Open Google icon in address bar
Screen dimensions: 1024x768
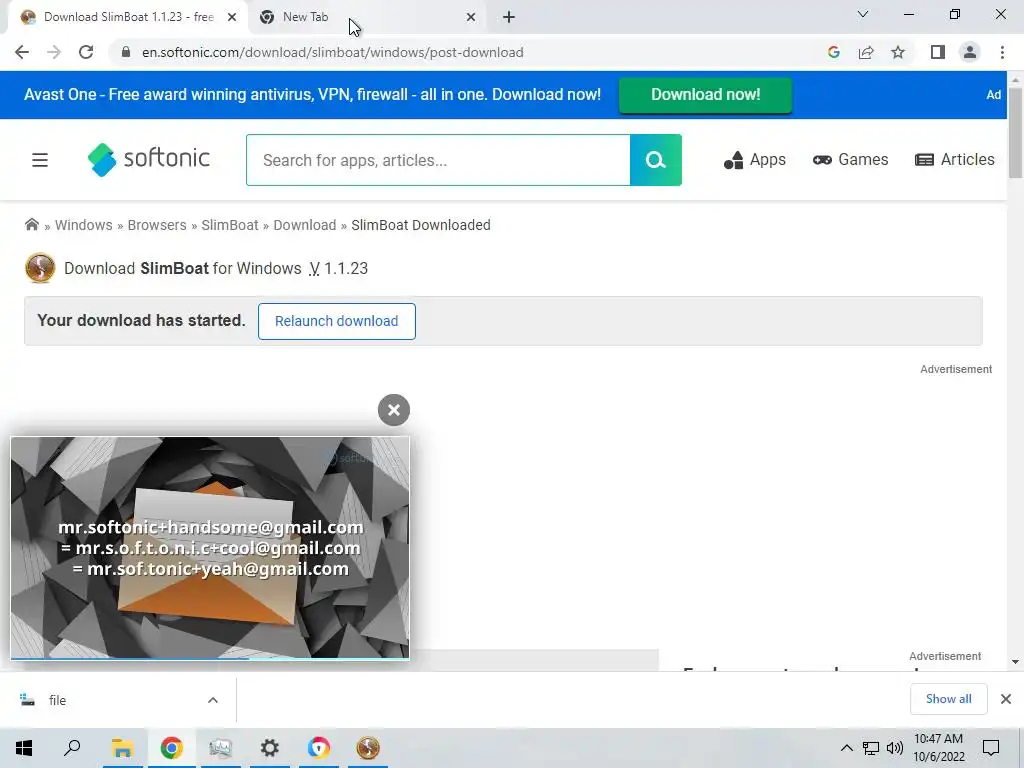[x=833, y=52]
